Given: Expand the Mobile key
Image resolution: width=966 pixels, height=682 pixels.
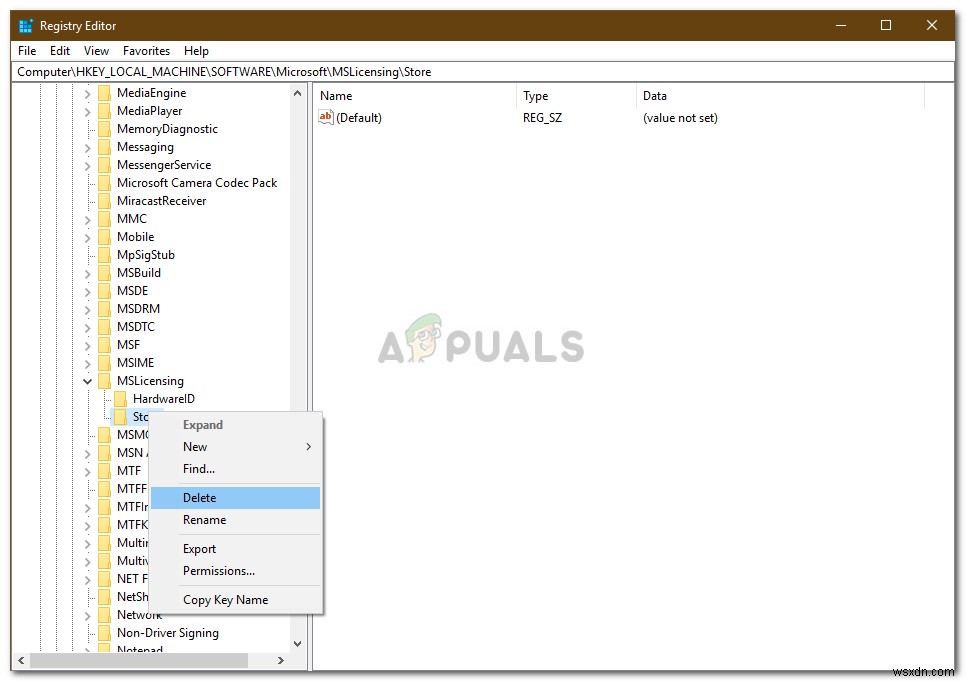Looking at the screenshot, I should point(87,238).
